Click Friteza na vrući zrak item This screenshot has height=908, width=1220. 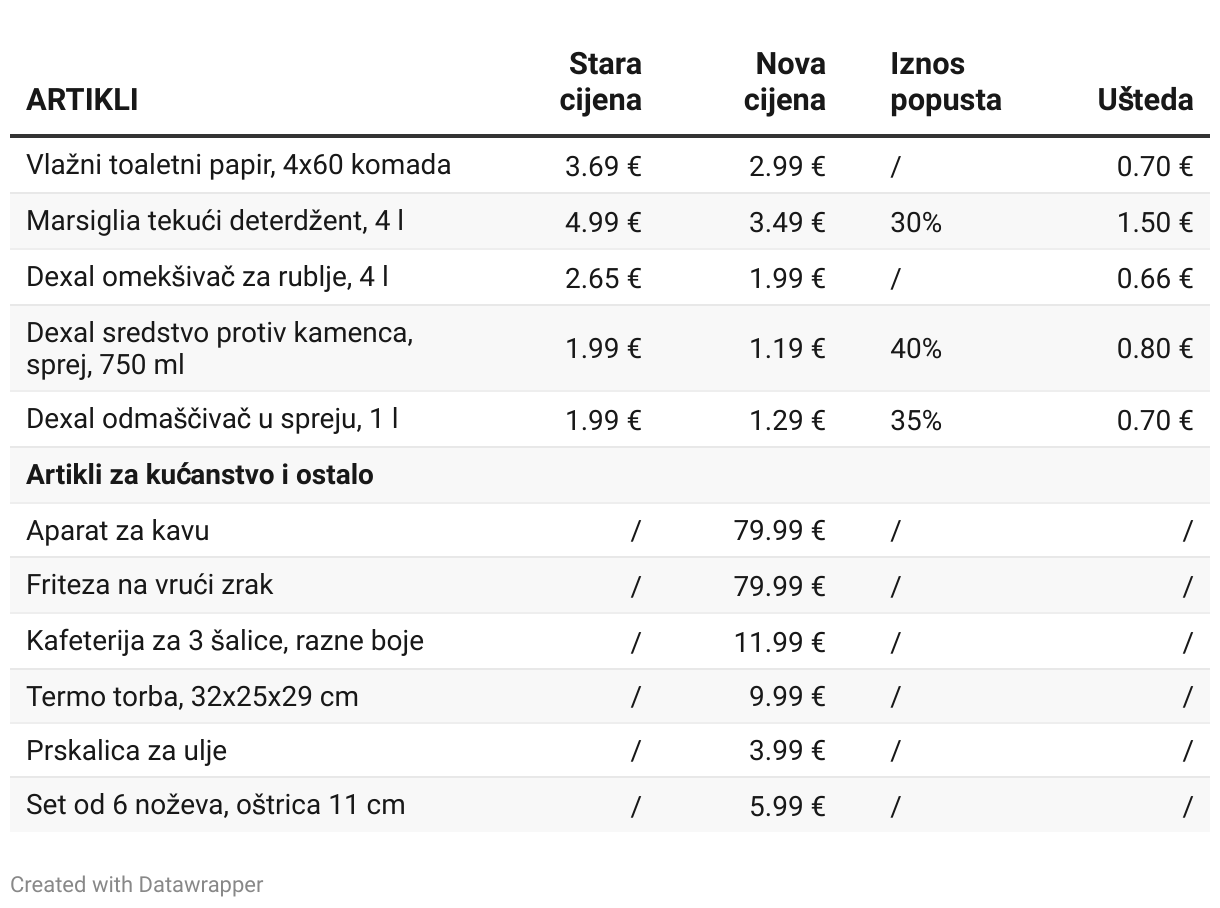[x=150, y=584]
